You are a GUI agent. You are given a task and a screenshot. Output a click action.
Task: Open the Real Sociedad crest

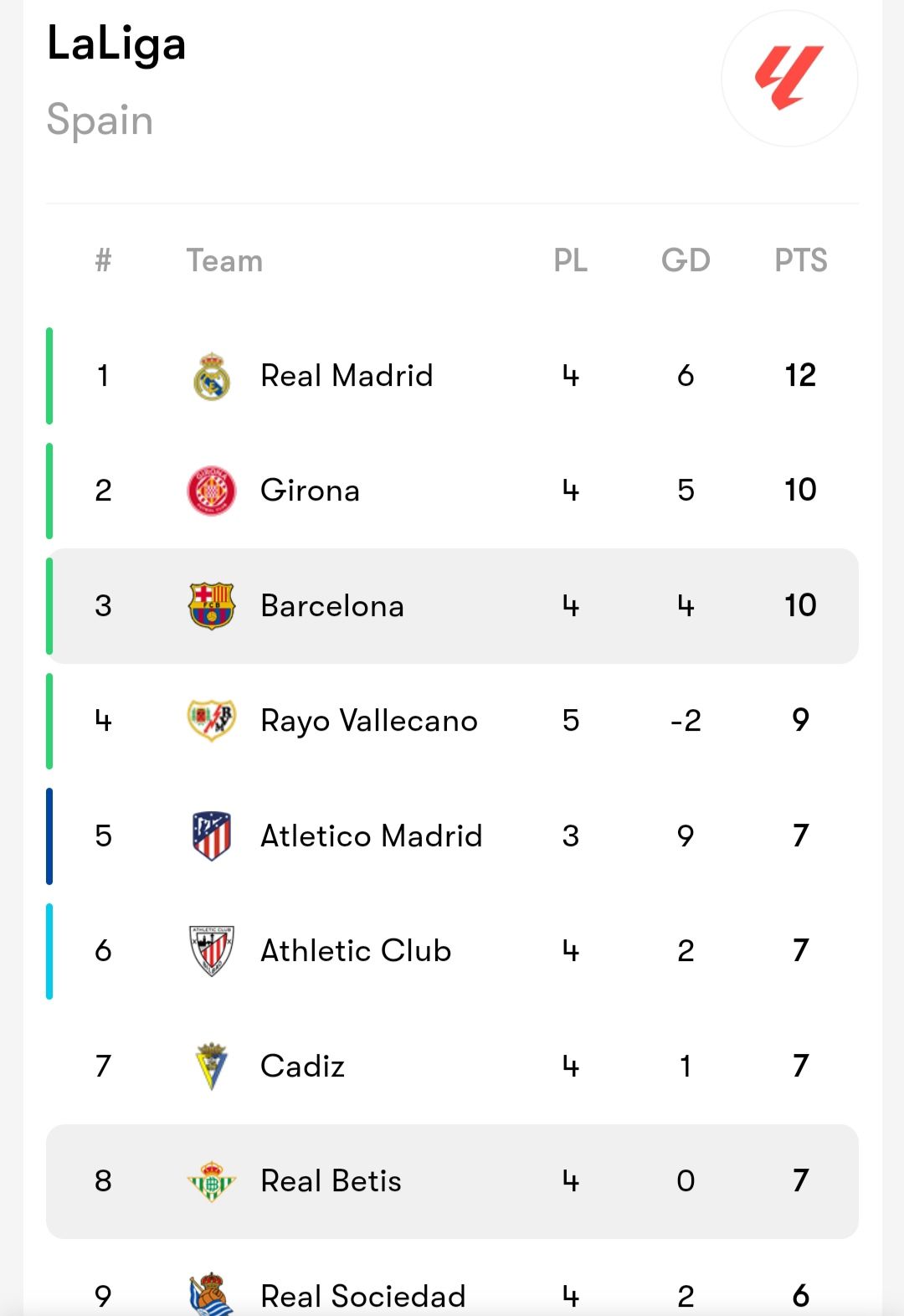click(212, 1294)
